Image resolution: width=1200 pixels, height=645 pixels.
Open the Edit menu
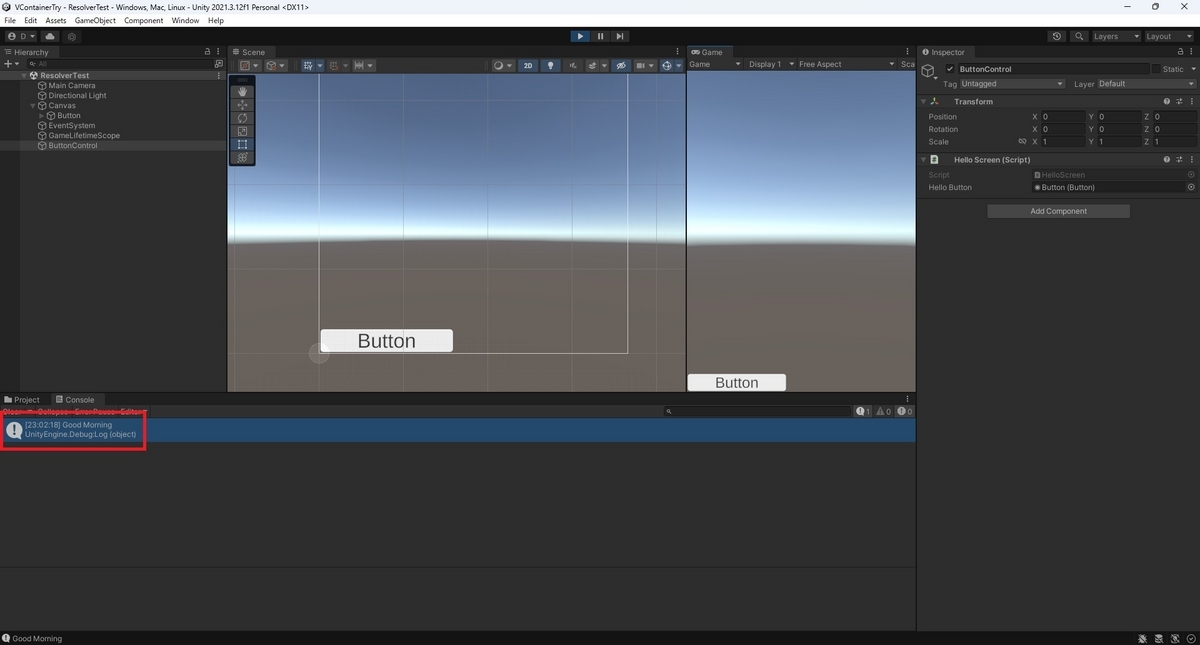(31, 20)
